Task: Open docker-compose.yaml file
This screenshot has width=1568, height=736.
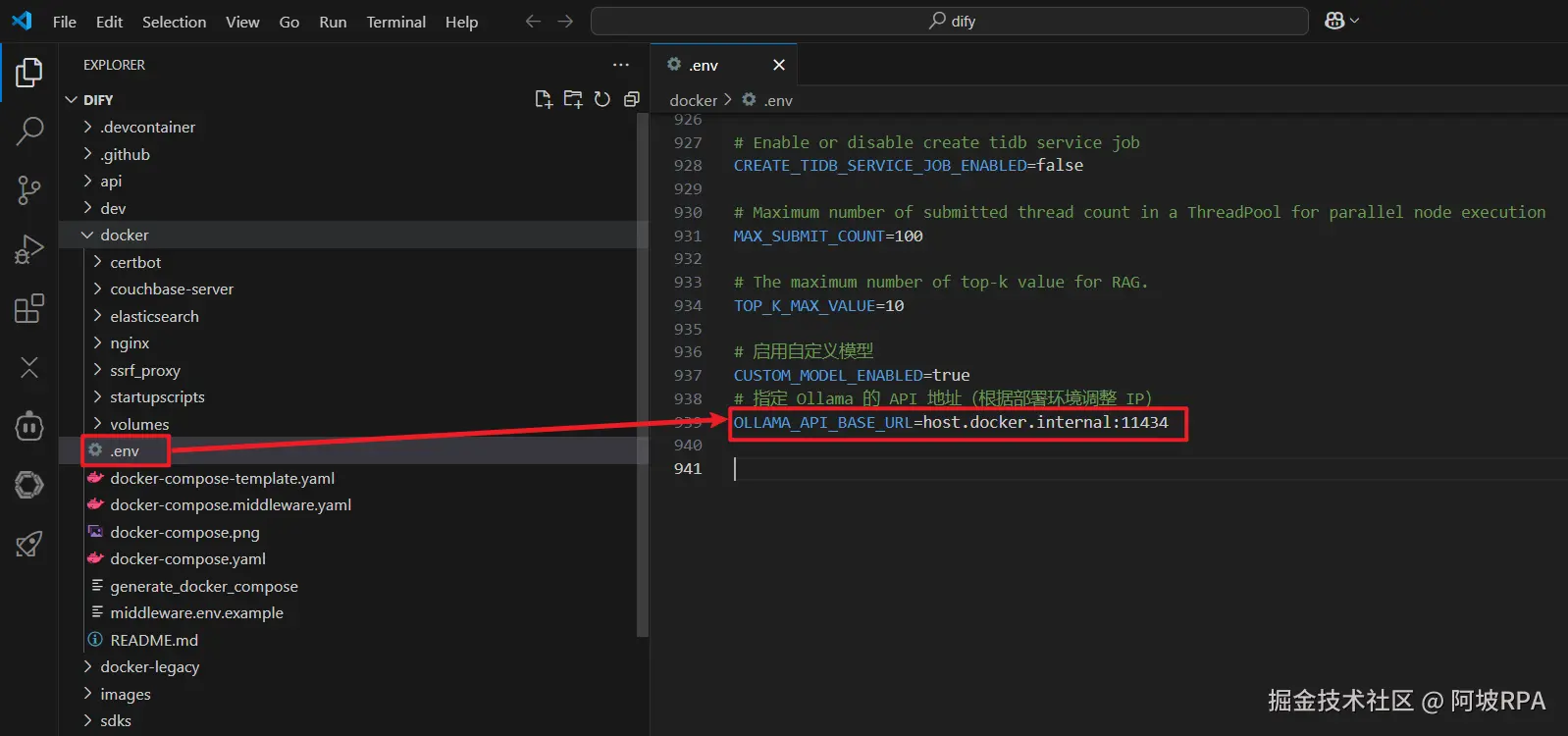Action: [x=353, y=558]
